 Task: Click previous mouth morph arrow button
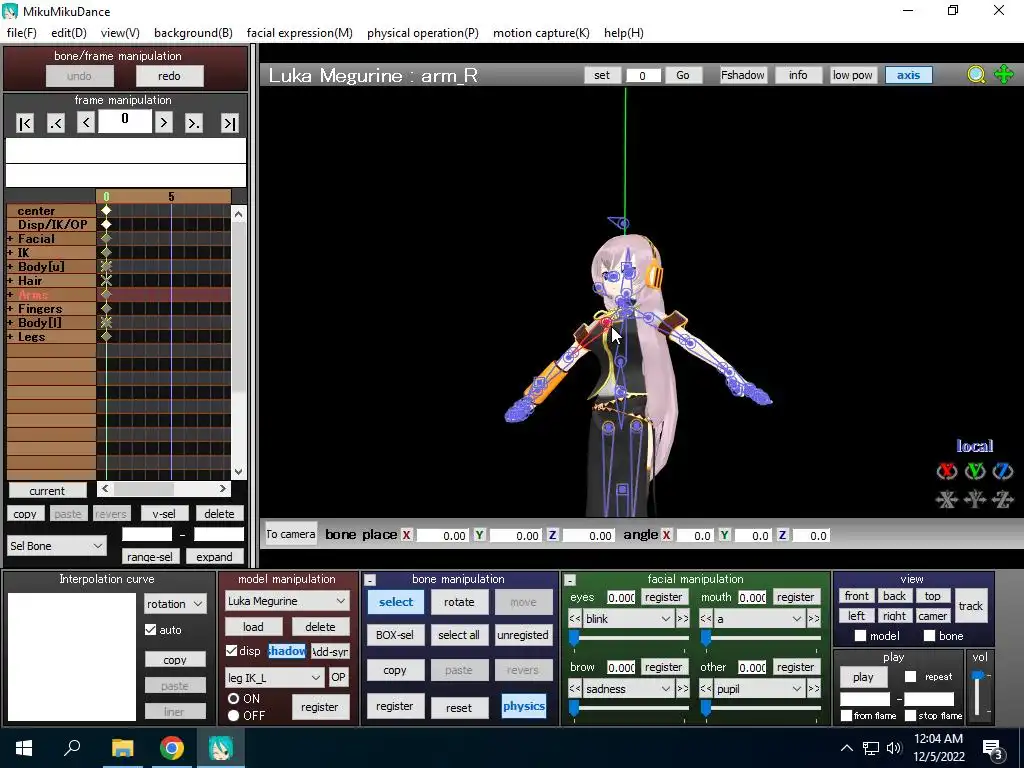click(706, 618)
